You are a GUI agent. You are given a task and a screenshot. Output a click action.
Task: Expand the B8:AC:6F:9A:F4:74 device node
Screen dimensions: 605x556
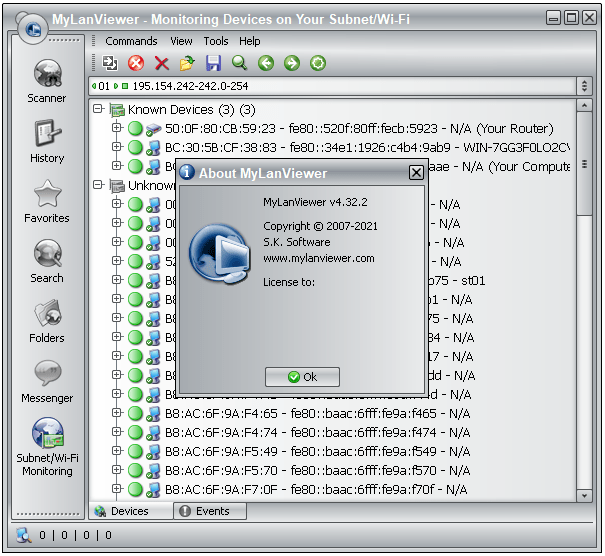[x=117, y=431]
